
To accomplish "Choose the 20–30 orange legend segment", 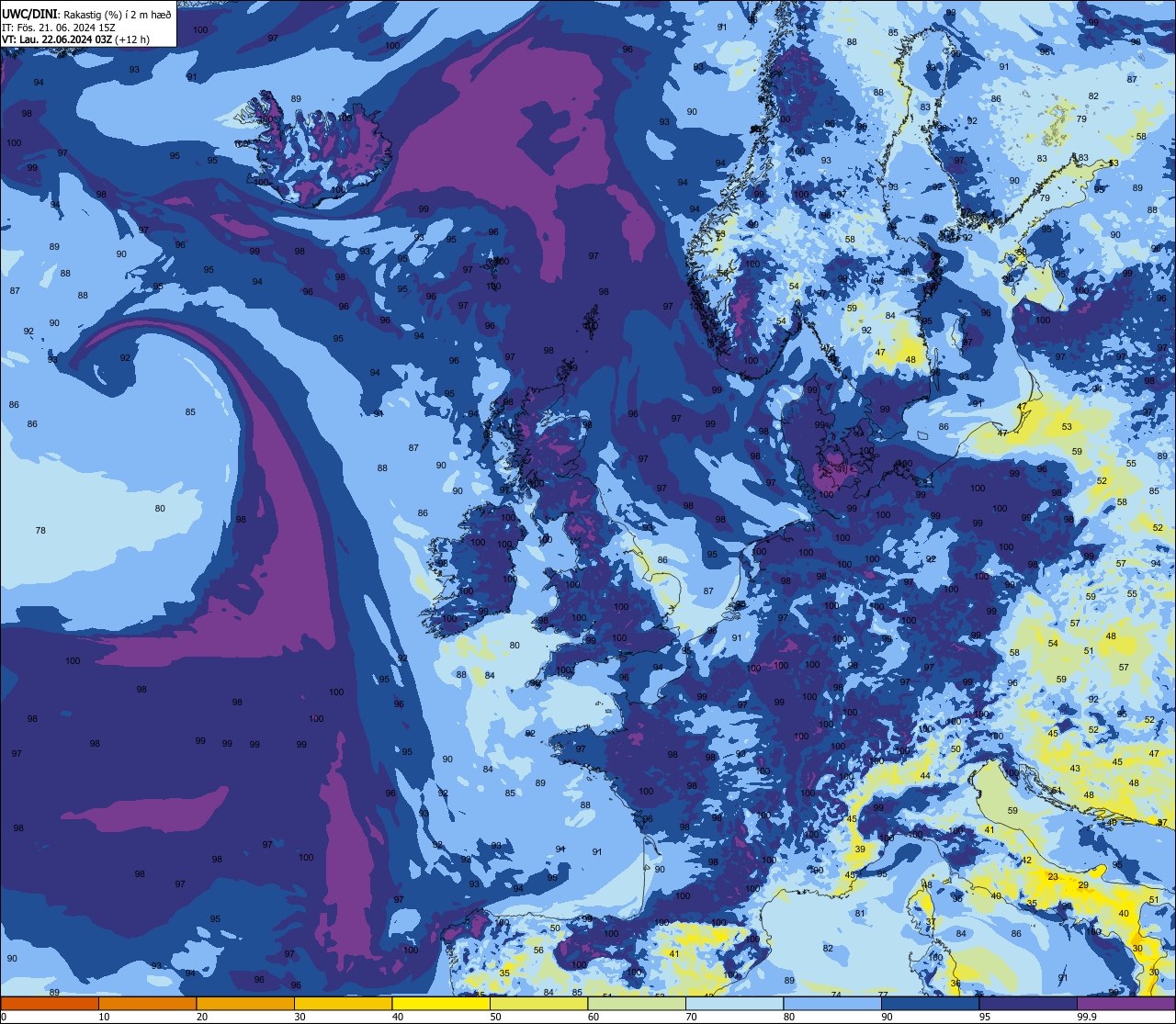I will coord(245,1003).
